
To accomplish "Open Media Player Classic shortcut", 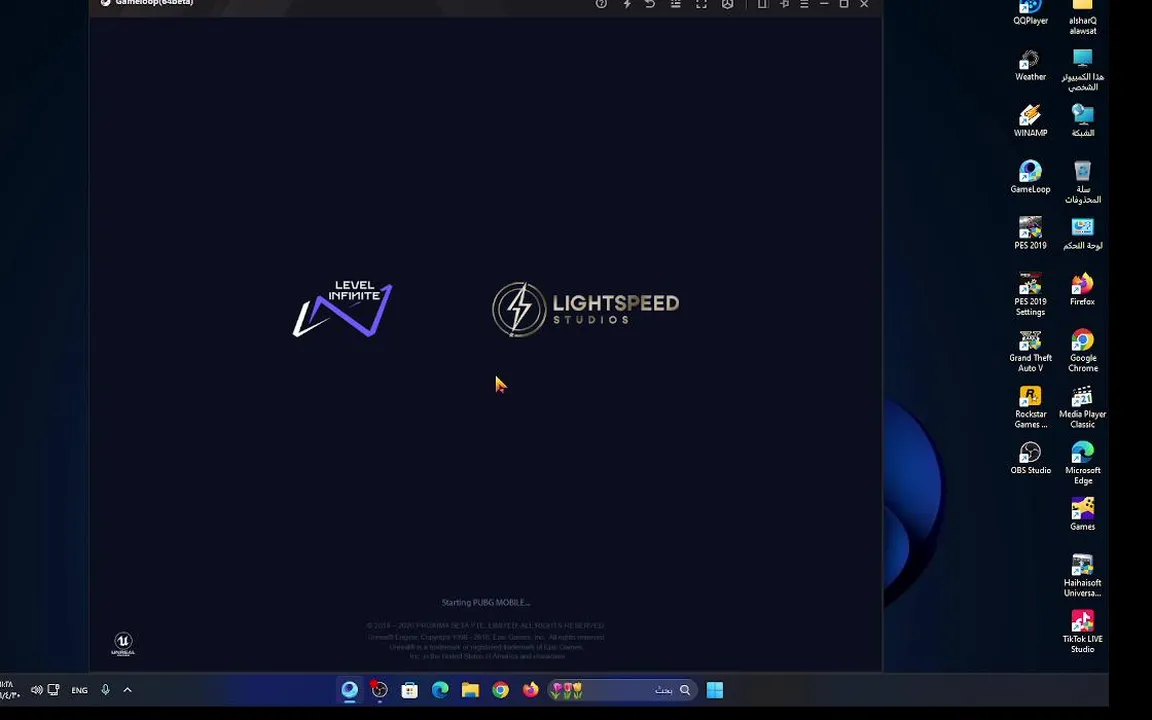I will pos(1082,406).
